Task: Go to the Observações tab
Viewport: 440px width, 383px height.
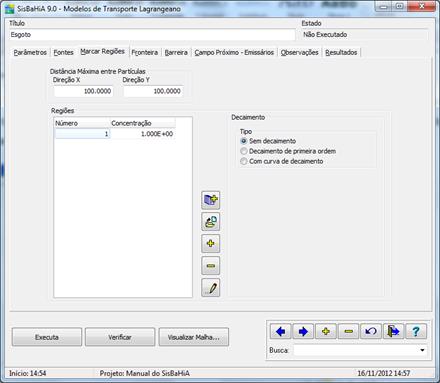Action: 299,52
